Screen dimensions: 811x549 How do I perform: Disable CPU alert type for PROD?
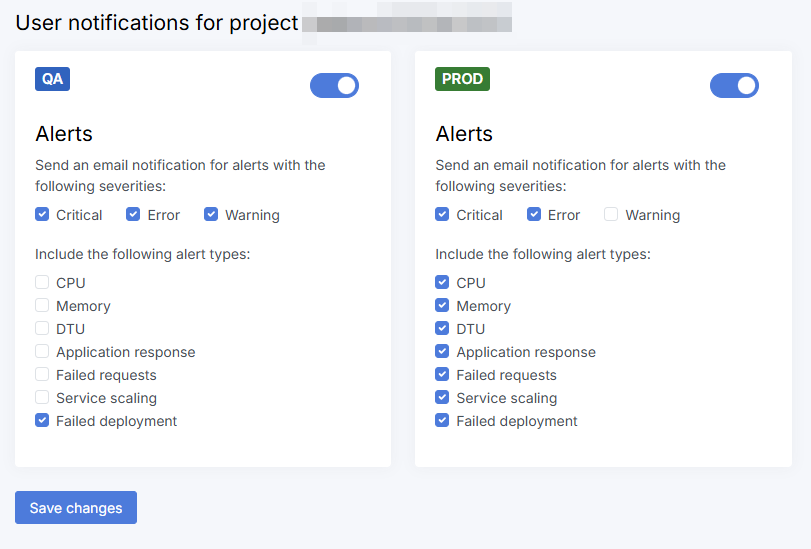[x=442, y=283]
